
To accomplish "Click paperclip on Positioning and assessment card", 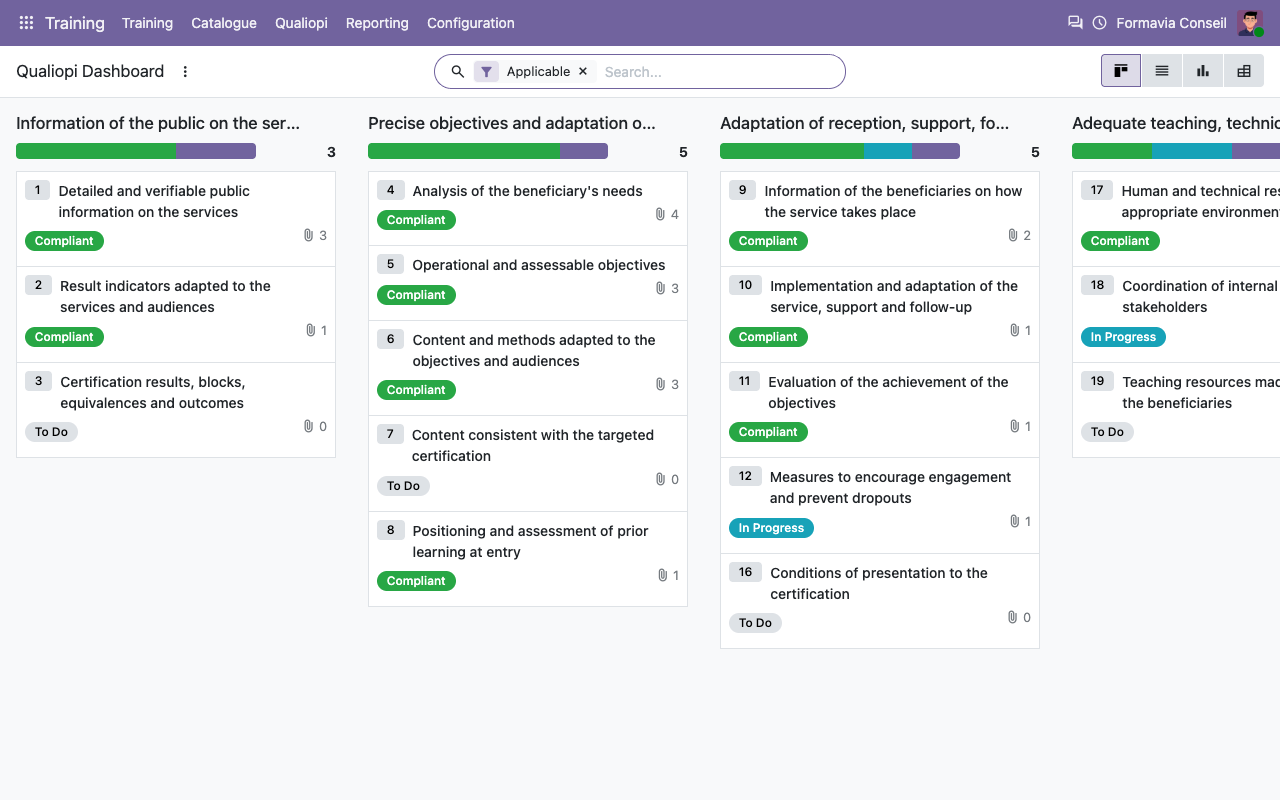I will 662,575.
